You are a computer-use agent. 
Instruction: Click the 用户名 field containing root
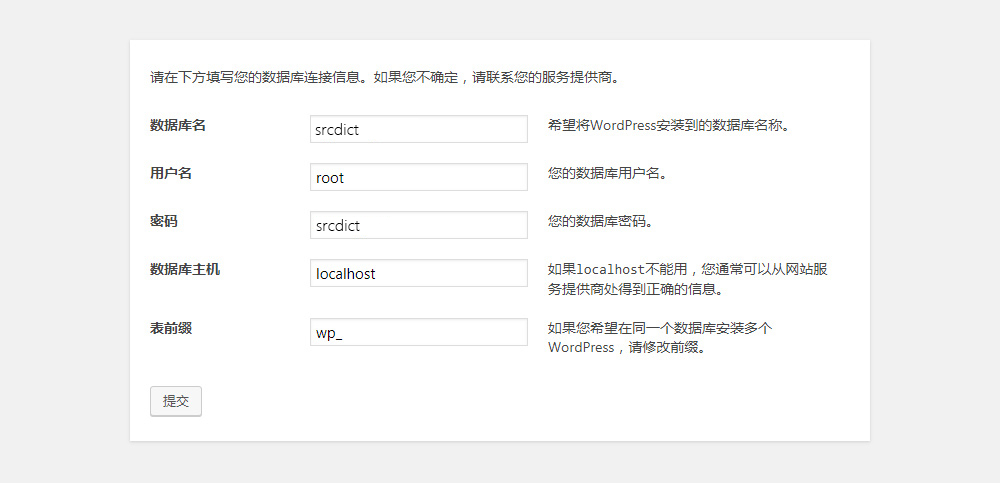419,177
